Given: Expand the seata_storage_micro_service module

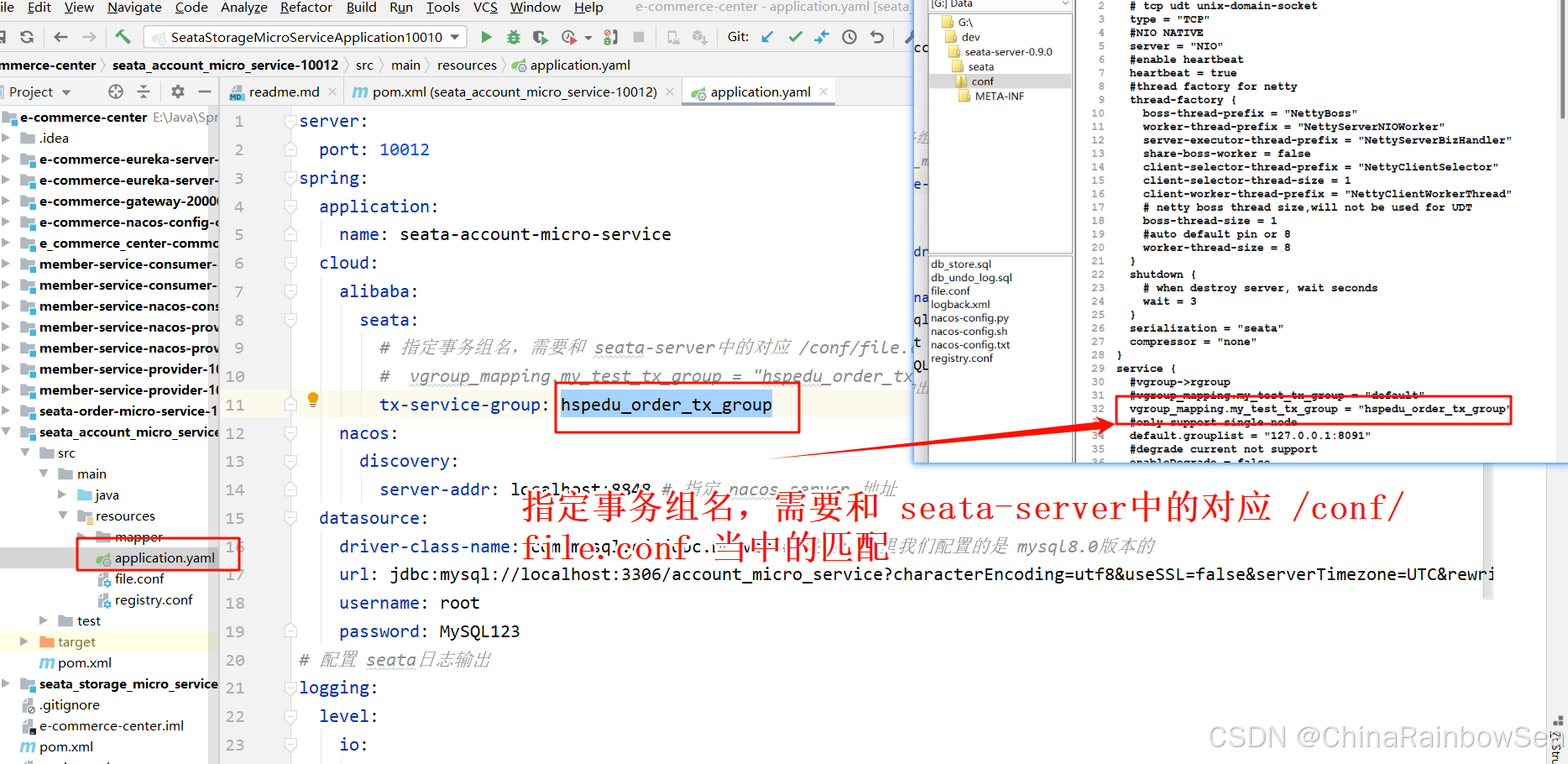Looking at the screenshot, I should (7, 683).
